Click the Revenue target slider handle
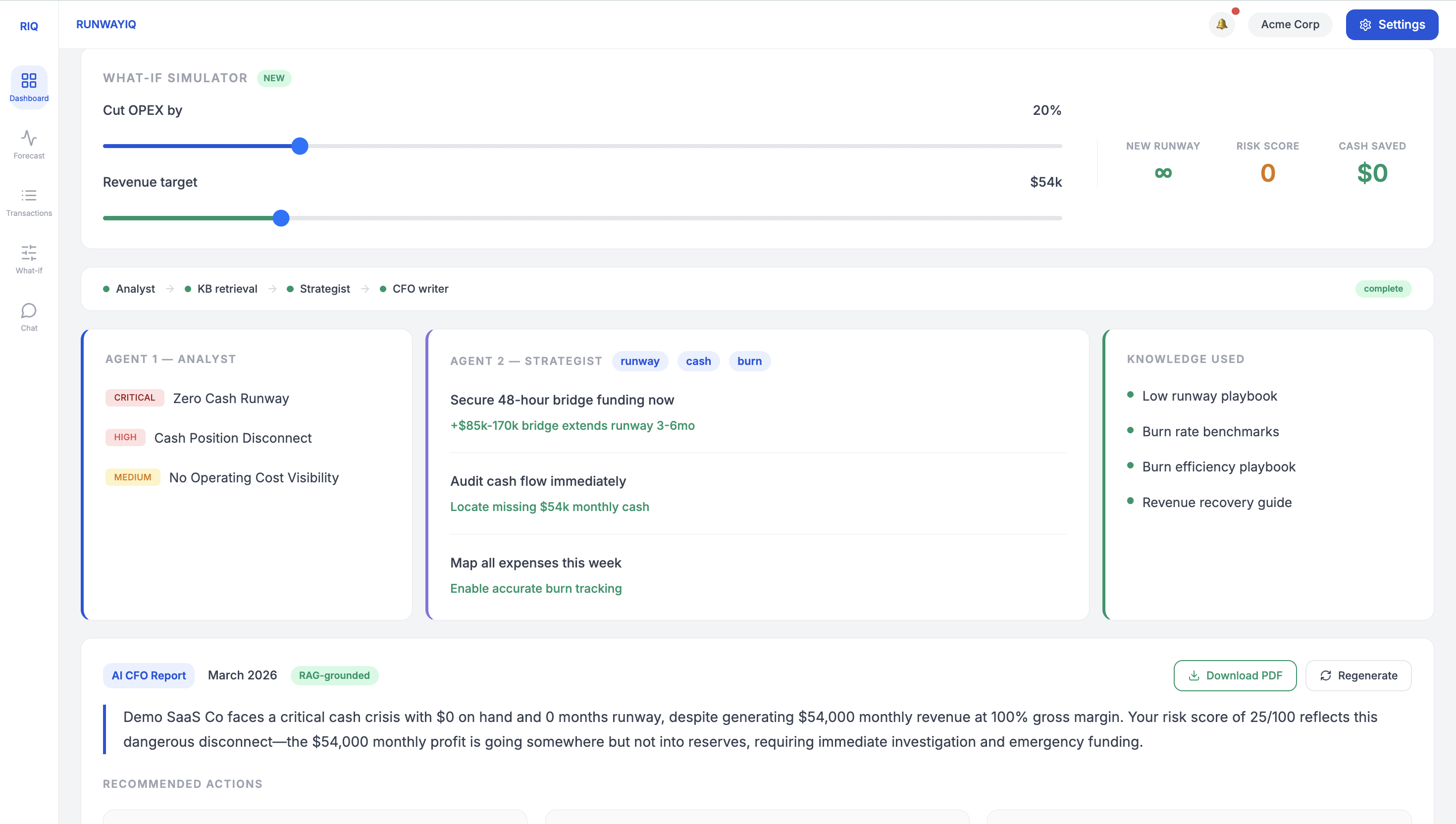1456x824 pixels. [281, 218]
